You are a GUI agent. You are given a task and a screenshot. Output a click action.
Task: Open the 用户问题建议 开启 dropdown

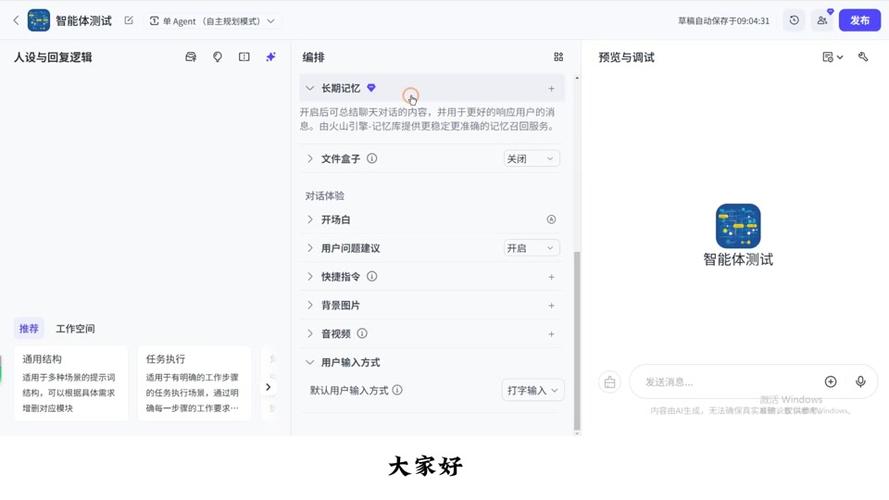pyautogui.click(x=531, y=248)
